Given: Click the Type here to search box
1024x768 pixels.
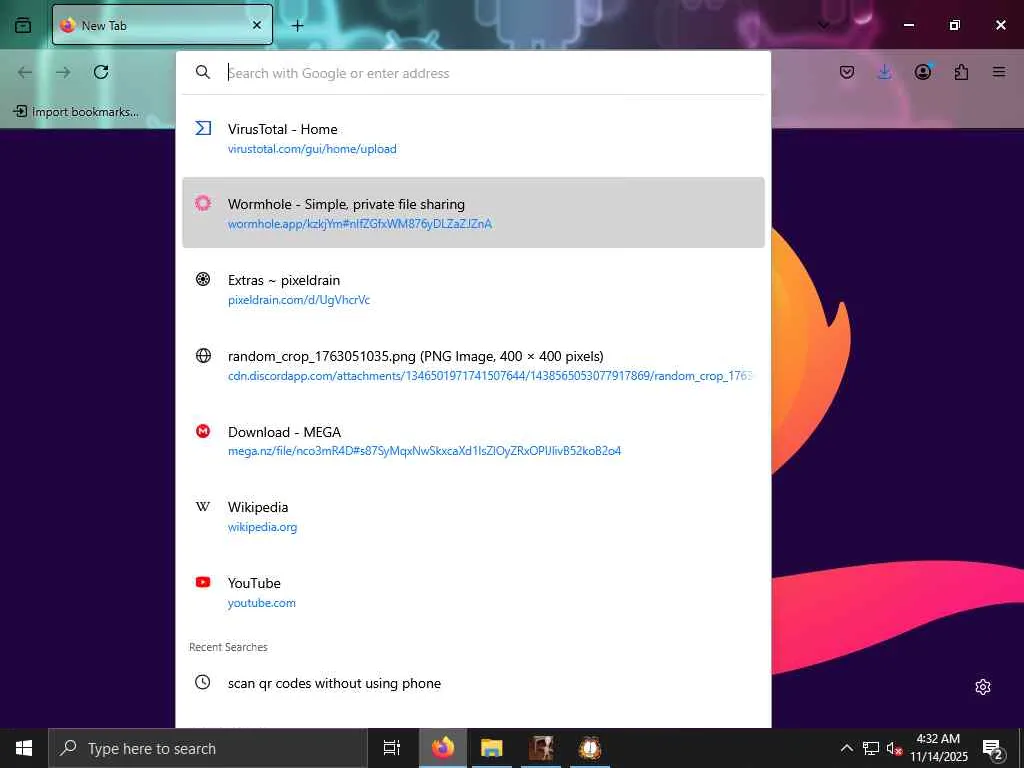Looking at the screenshot, I should (208, 748).
